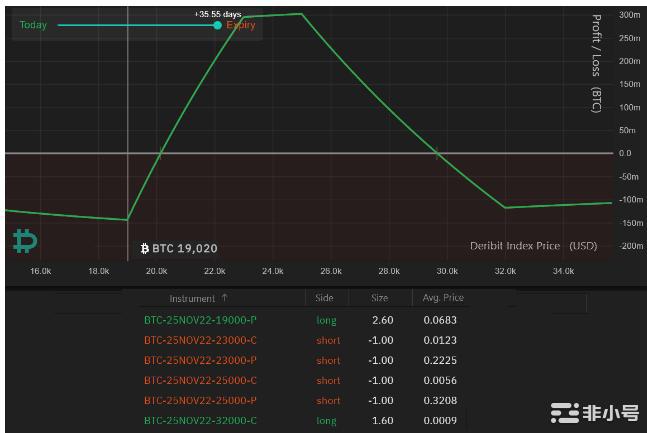Image resolution: width=647 pixels, height=433 pixels.
Task: Sort by Instrument column header
Action: coord(192,298)
